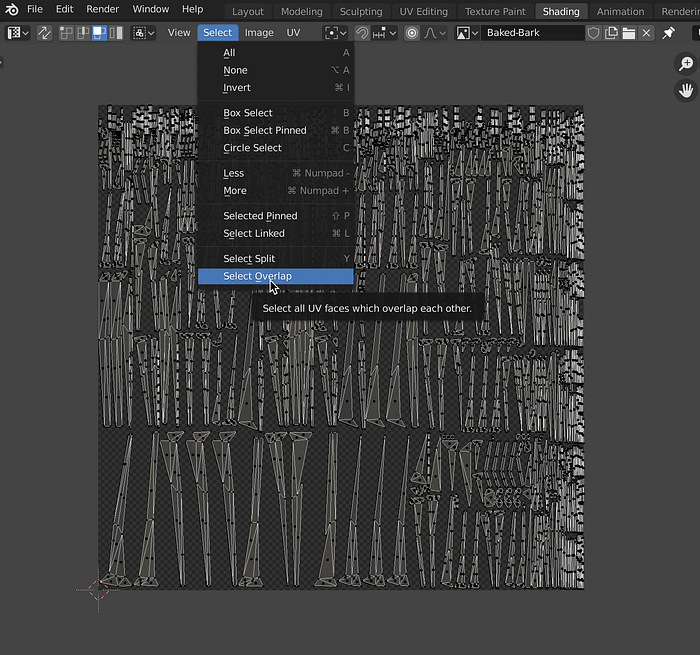The width and height of the screenshot is (700, 655).
Task: Choose vertex select mode
Action: click(66, 33)
